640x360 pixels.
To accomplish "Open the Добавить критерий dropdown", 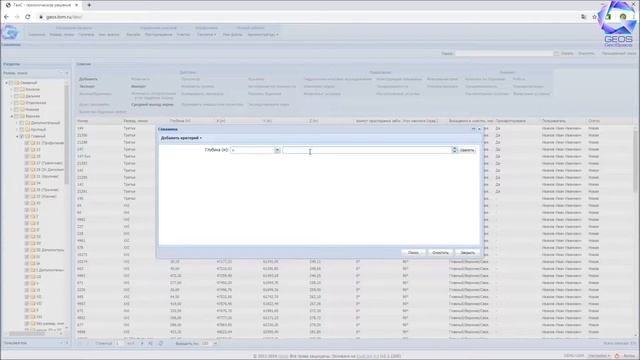I will coord(181,138).
